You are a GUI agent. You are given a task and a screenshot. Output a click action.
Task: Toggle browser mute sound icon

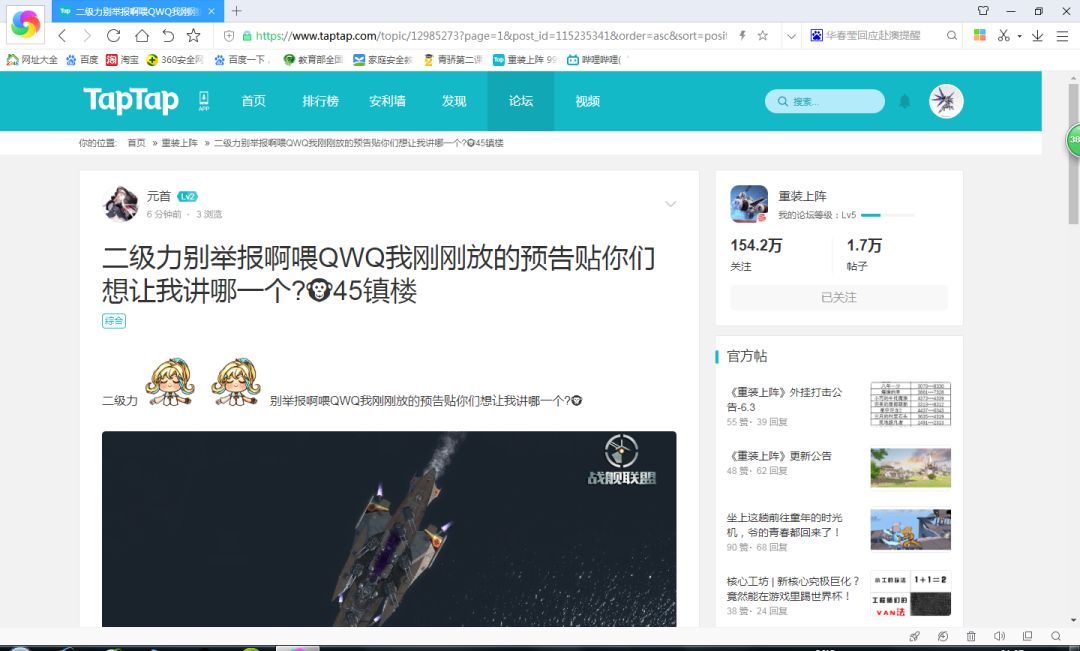coord(999,636)
